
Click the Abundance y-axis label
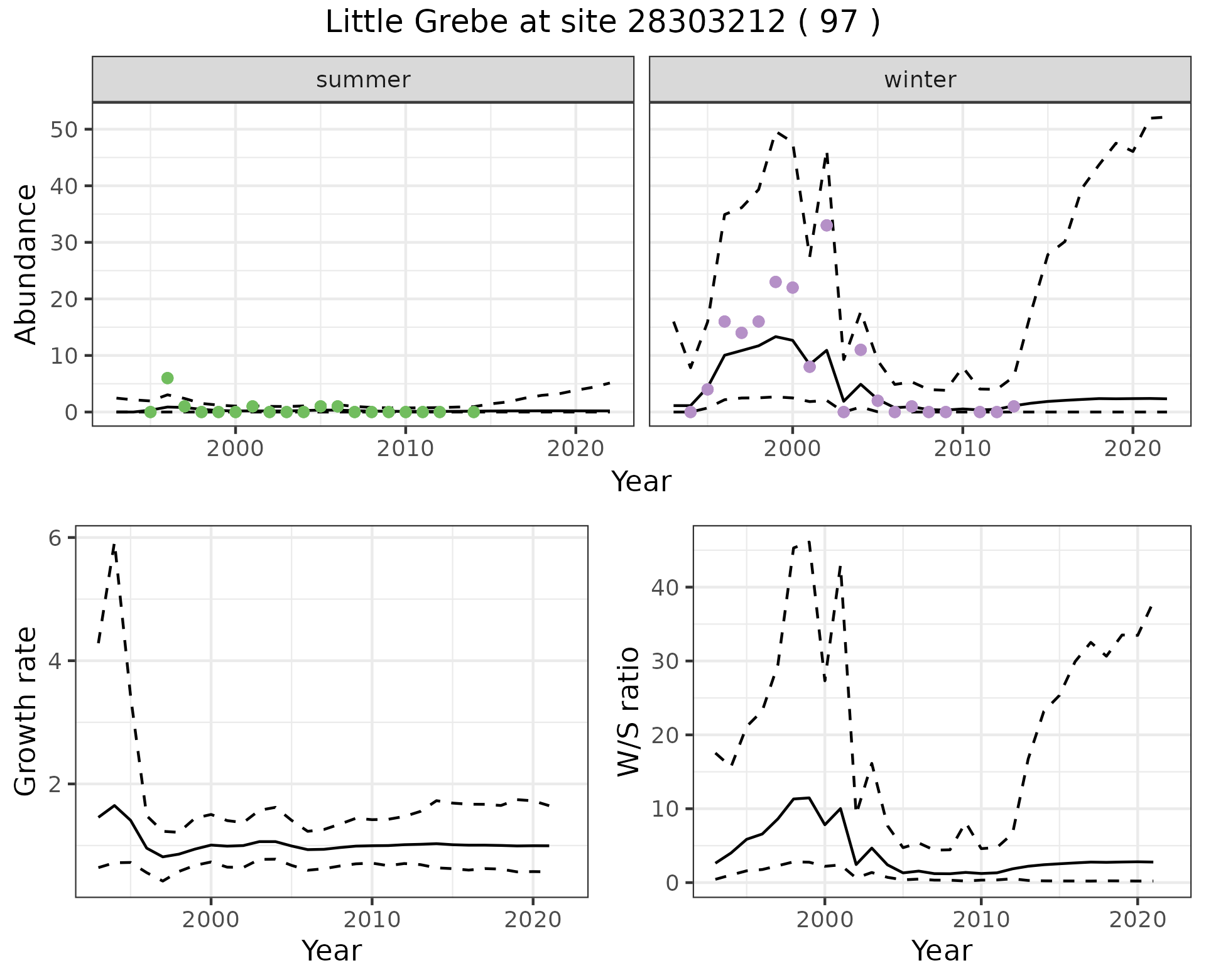pos(26,264)
